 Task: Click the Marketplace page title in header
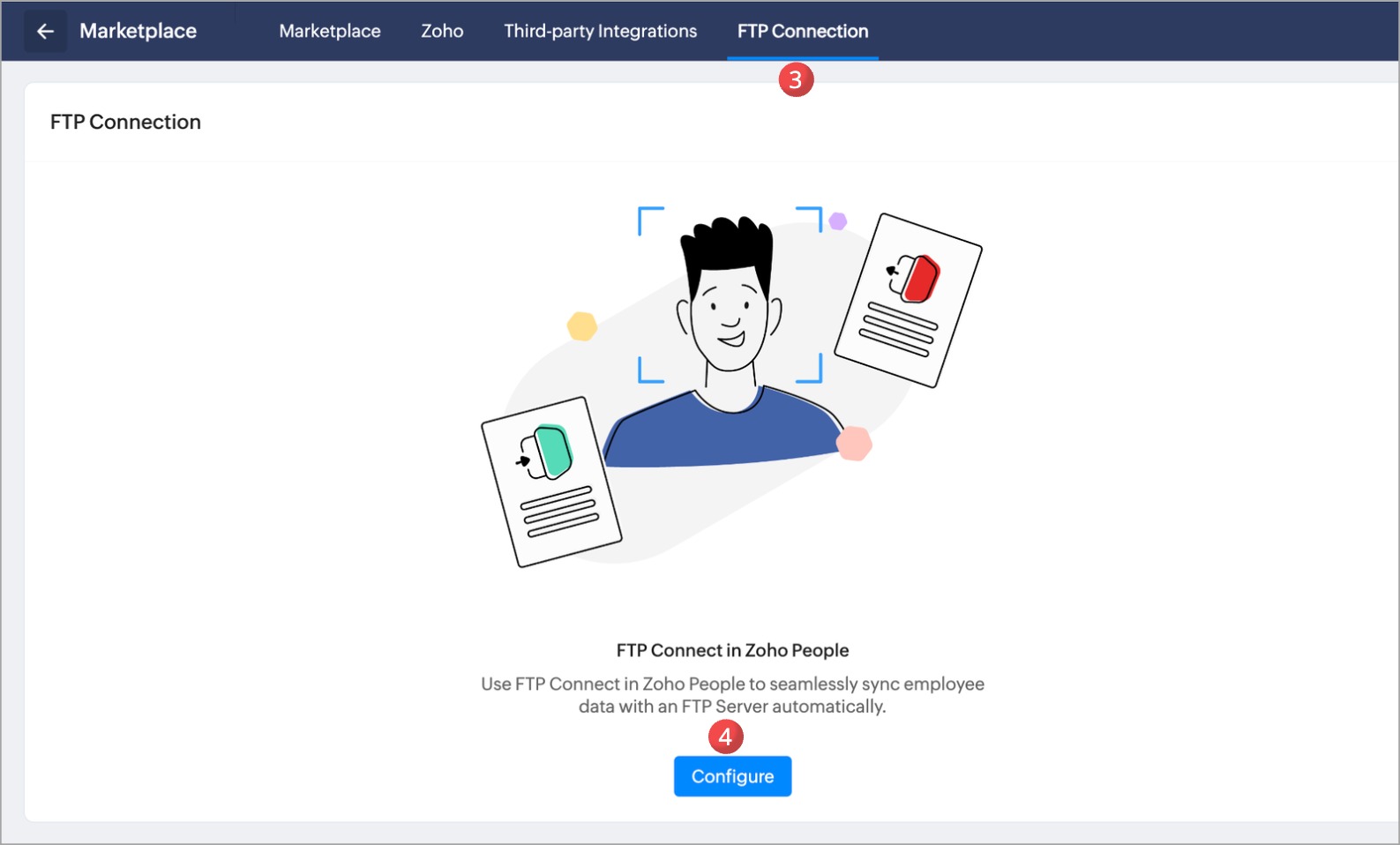point(138,31)
